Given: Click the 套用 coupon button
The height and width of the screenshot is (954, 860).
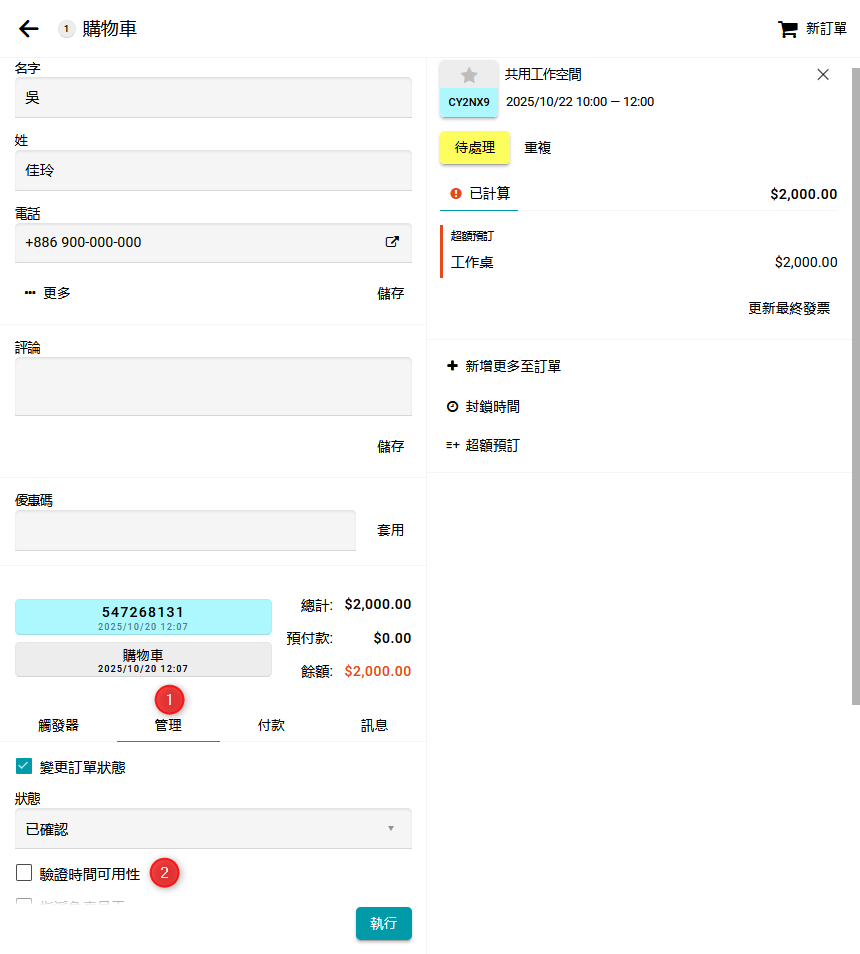Looking at the screenshot, I should point(390,530).
